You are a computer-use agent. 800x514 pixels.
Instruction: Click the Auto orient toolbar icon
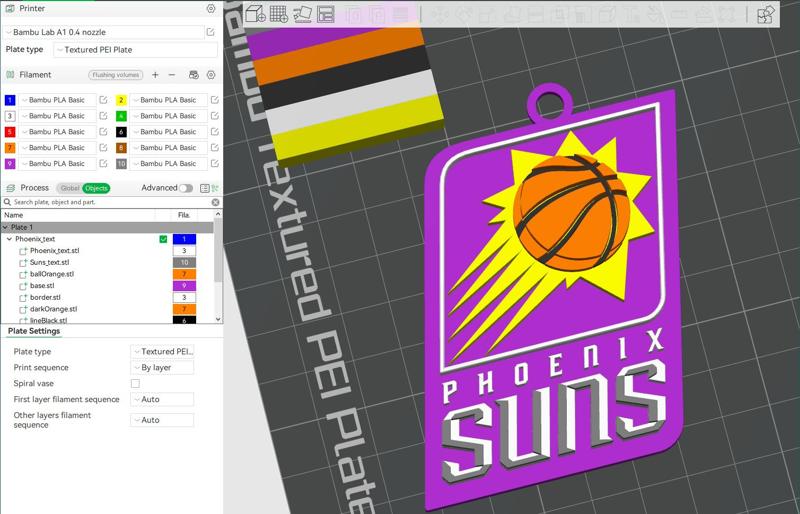click(303, 14)
